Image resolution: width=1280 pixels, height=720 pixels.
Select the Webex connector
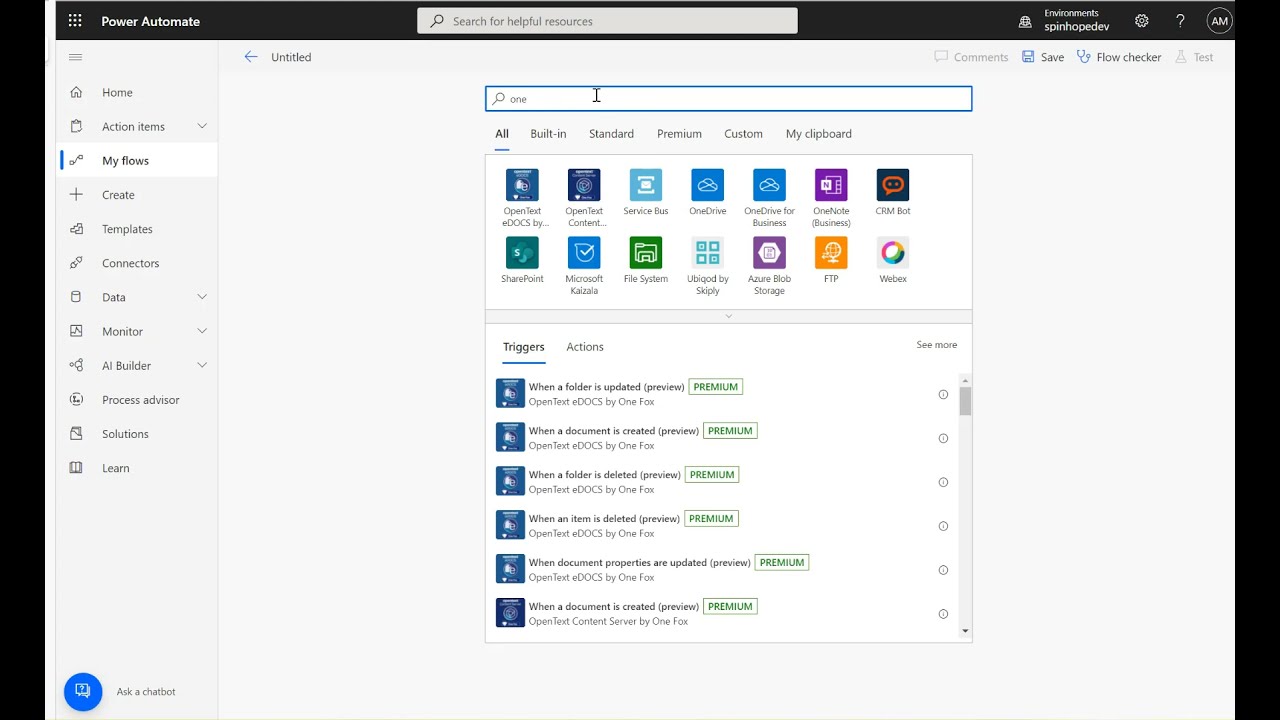tap(893, 253)
